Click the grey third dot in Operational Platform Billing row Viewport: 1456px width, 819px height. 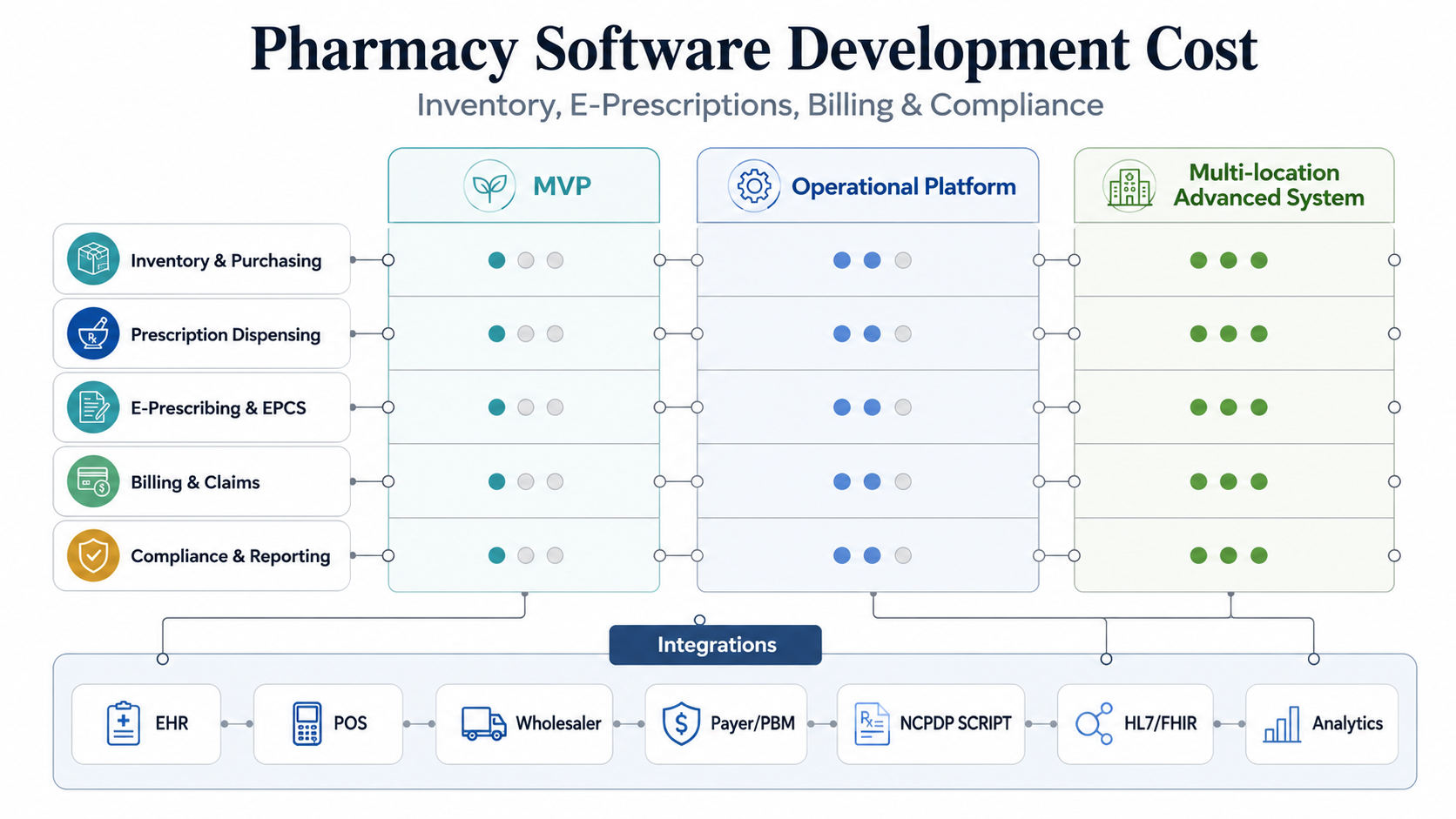pos(903,481)
